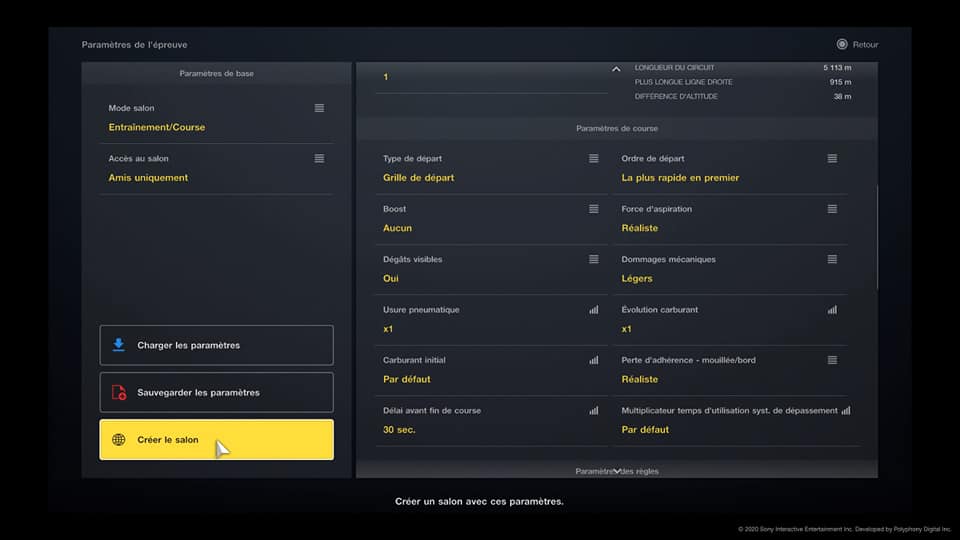Open the Paramètres des règles section header
This screenshot has height=540, width=960.
617,471
